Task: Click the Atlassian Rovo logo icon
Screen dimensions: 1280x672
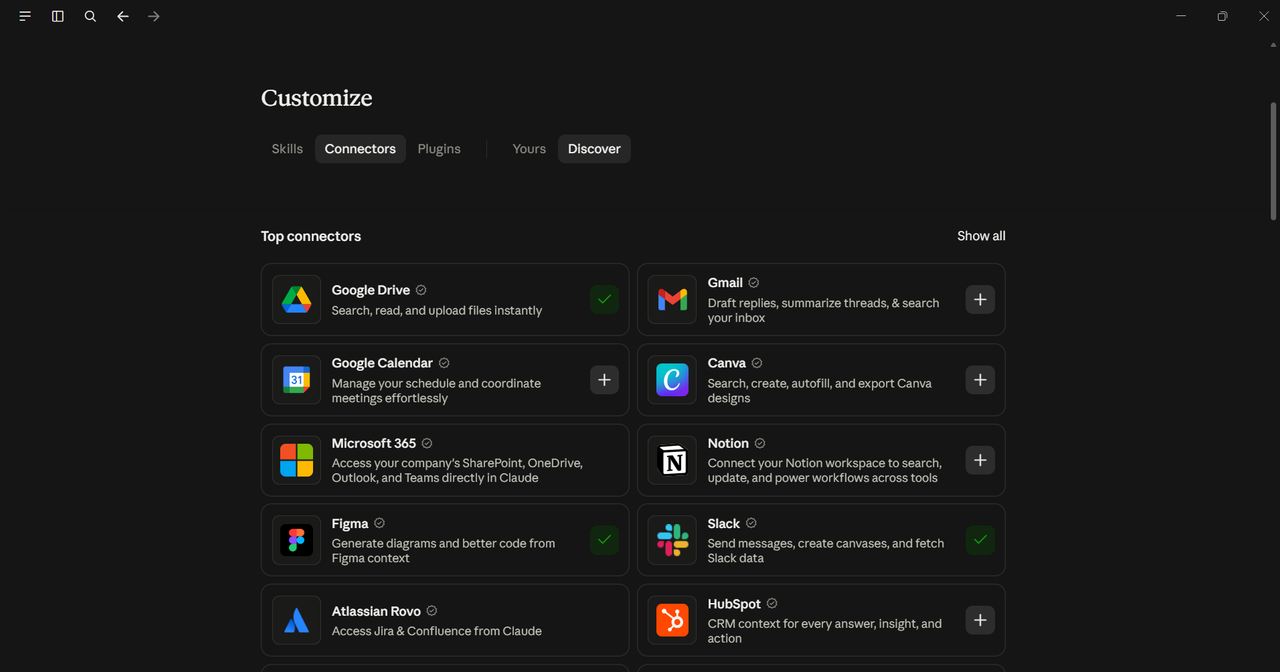Action: [x=296, y=620]
